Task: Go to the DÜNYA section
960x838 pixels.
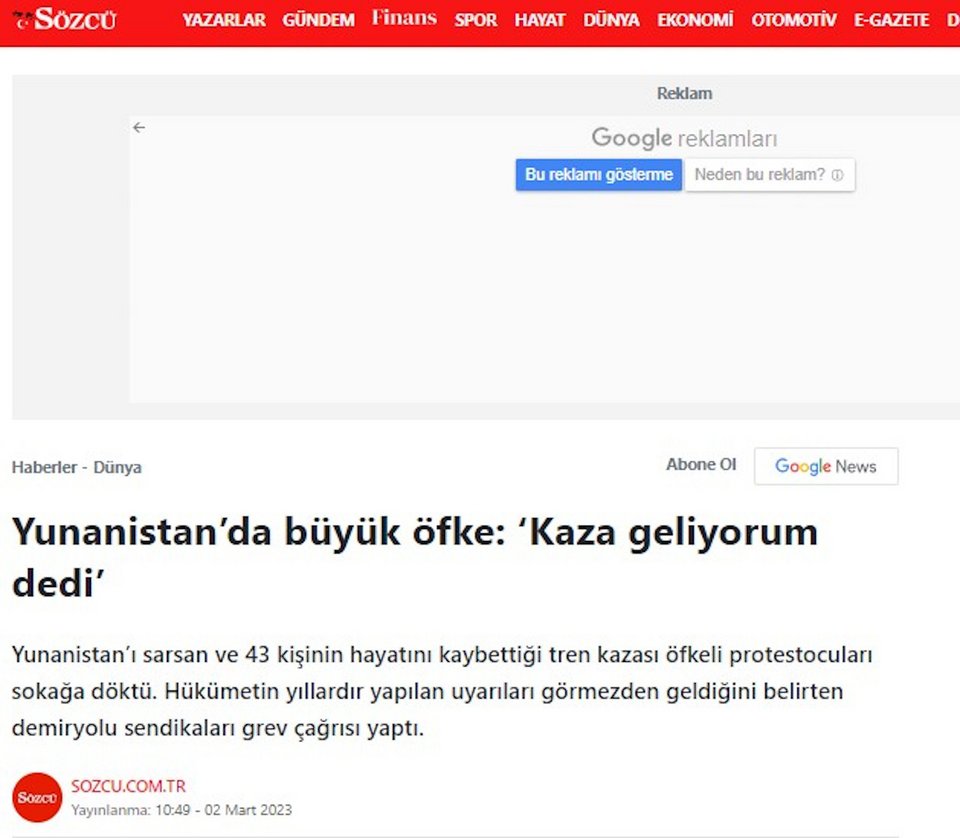Action: (x=611, y=20)
